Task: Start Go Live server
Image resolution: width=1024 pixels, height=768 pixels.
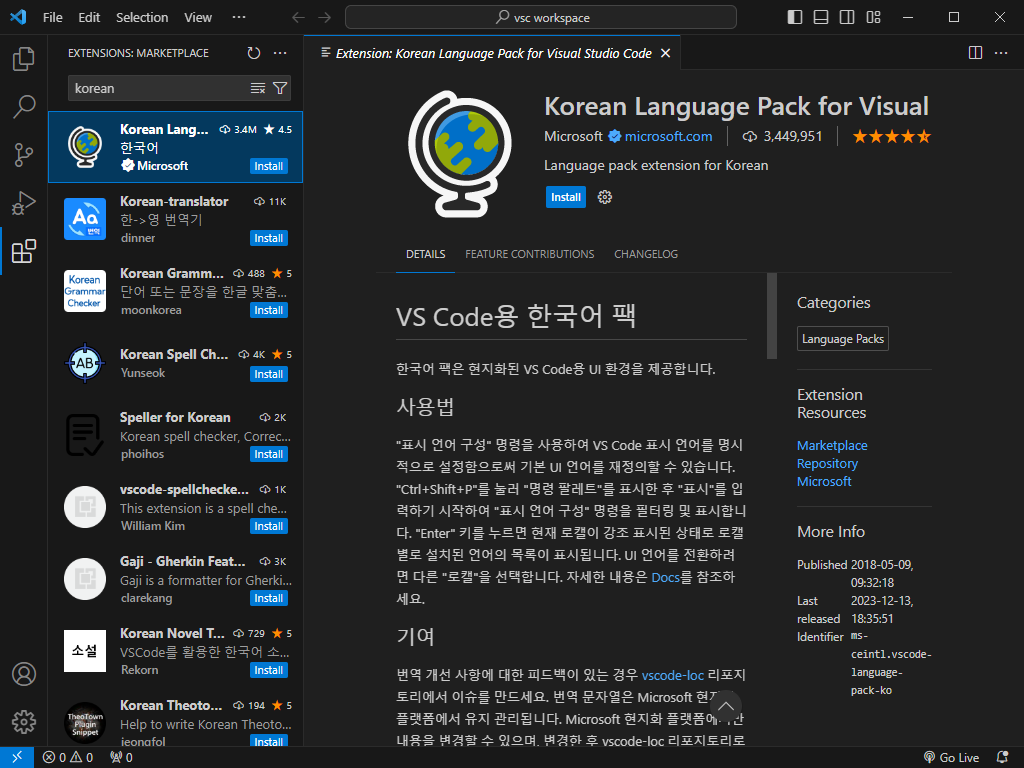Action: coord(952,758)
